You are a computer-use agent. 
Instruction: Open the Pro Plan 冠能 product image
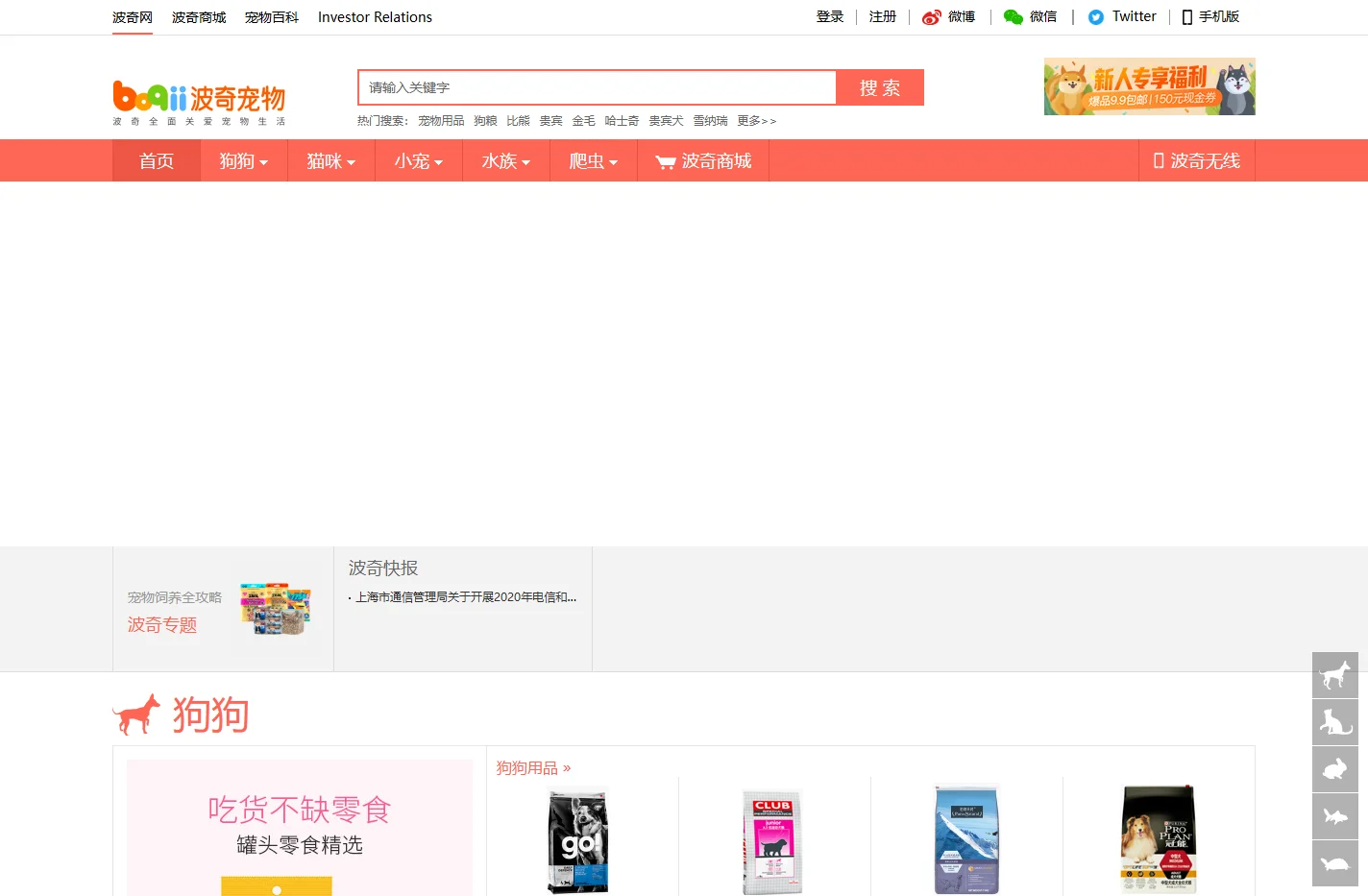tap(1159, 840)
